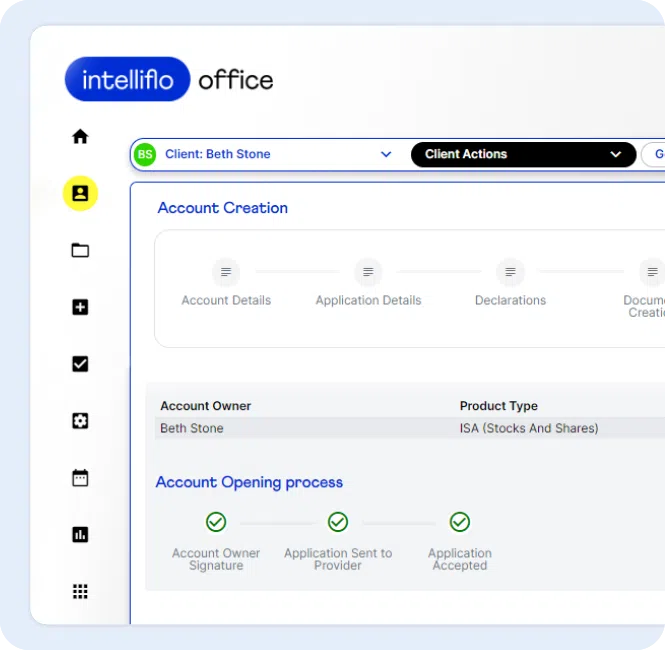Click the Application Details step label
Image resolution: width=665 pixels, height=650 pixels.
pos(368,300)
